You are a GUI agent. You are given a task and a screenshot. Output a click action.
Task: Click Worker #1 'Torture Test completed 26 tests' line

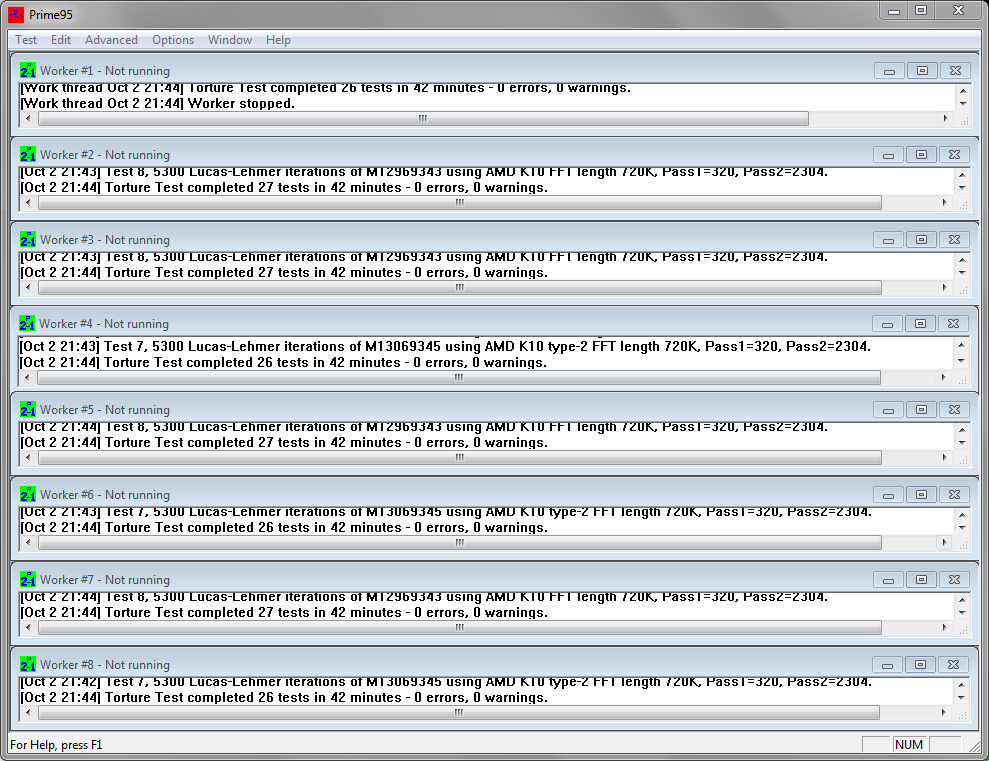(x=325, y=88)
